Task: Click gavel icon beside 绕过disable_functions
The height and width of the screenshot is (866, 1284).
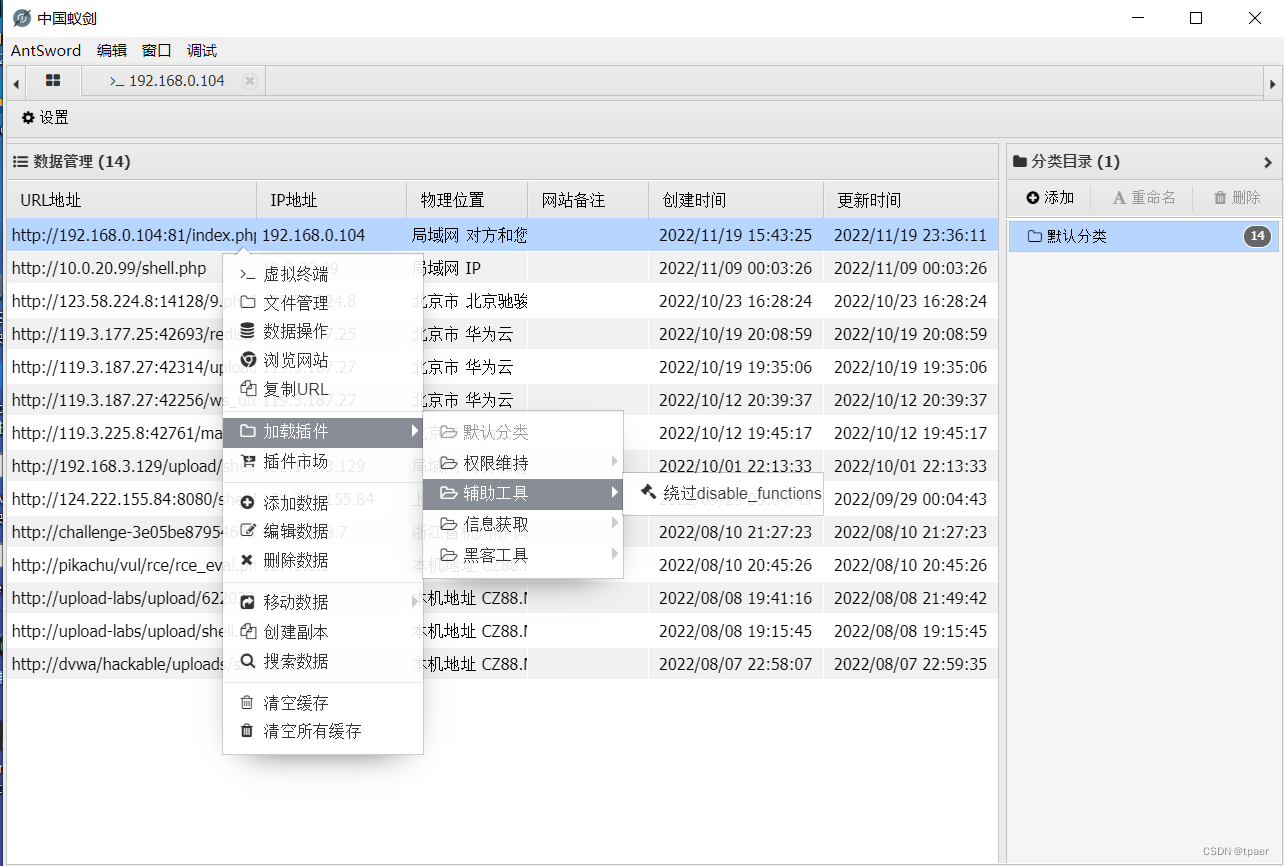Action: (648, 492)
